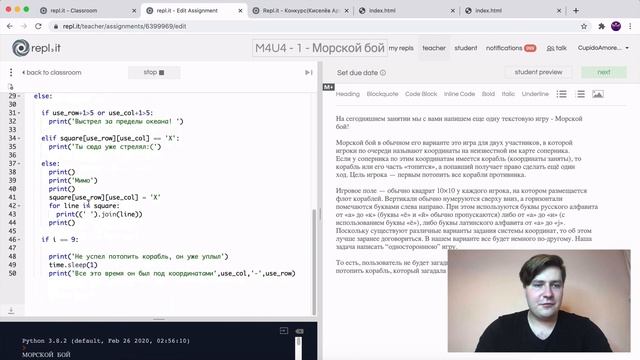Go back in browser history
The height and width of the screenshot is (360, 640).
(10, 26)
